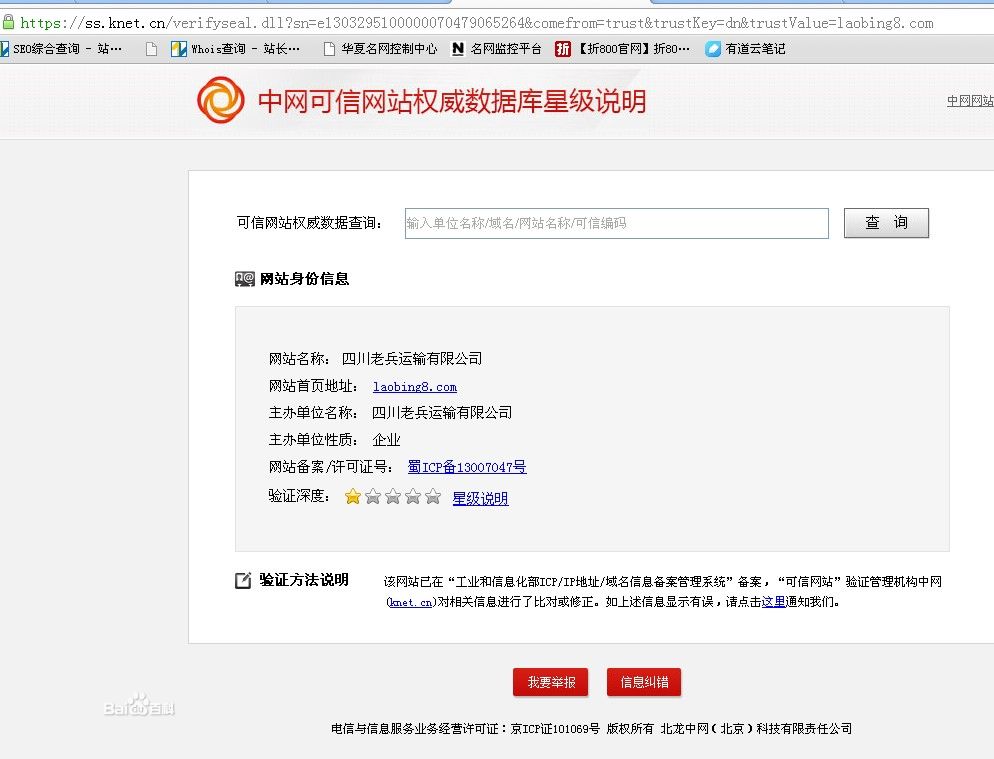994x759 pixels.
Task: Open the Whois查询 bookmark
Action: [x=235, y=48]
